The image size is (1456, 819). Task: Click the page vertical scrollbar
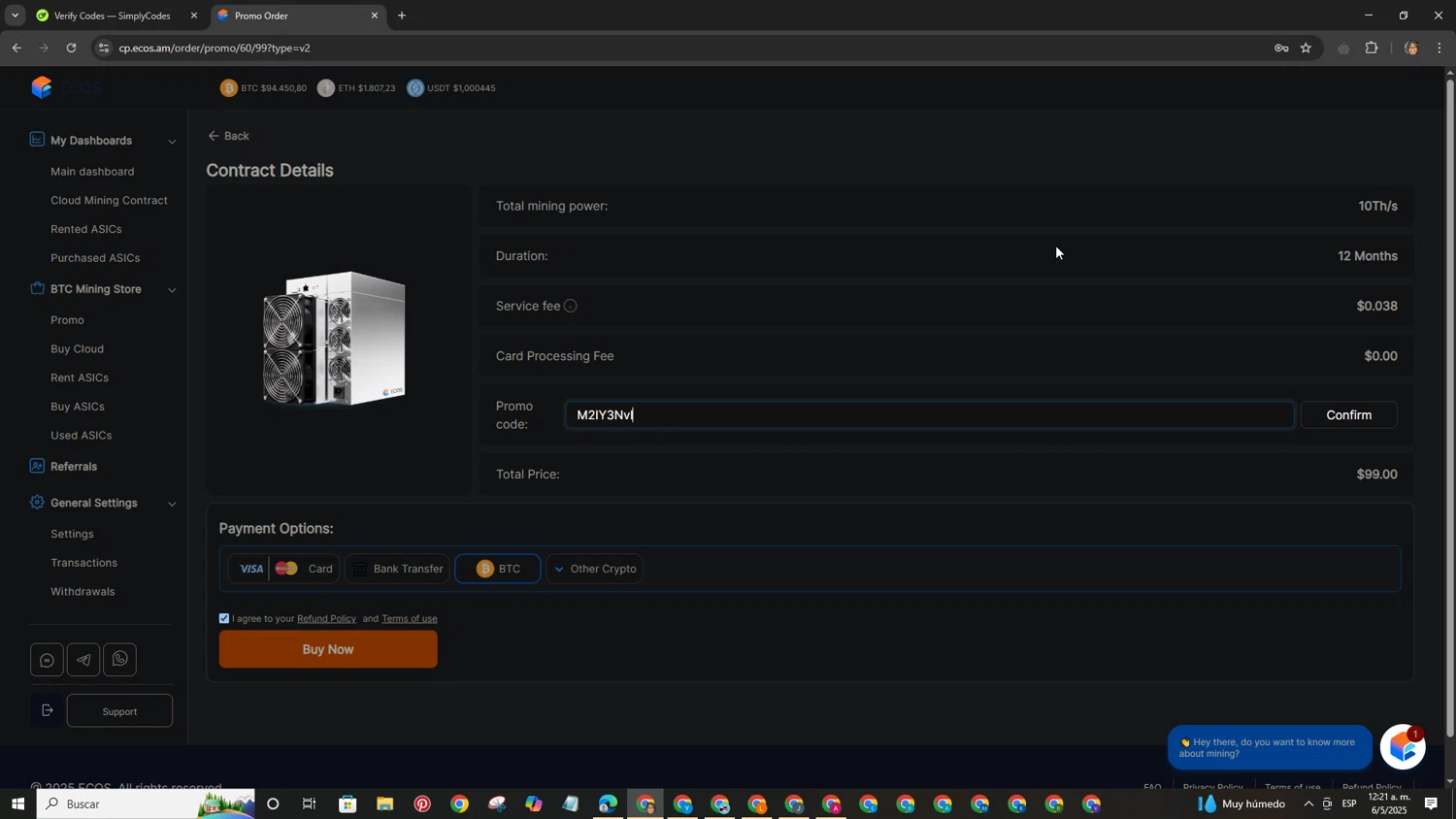[x=1450, y=408]
